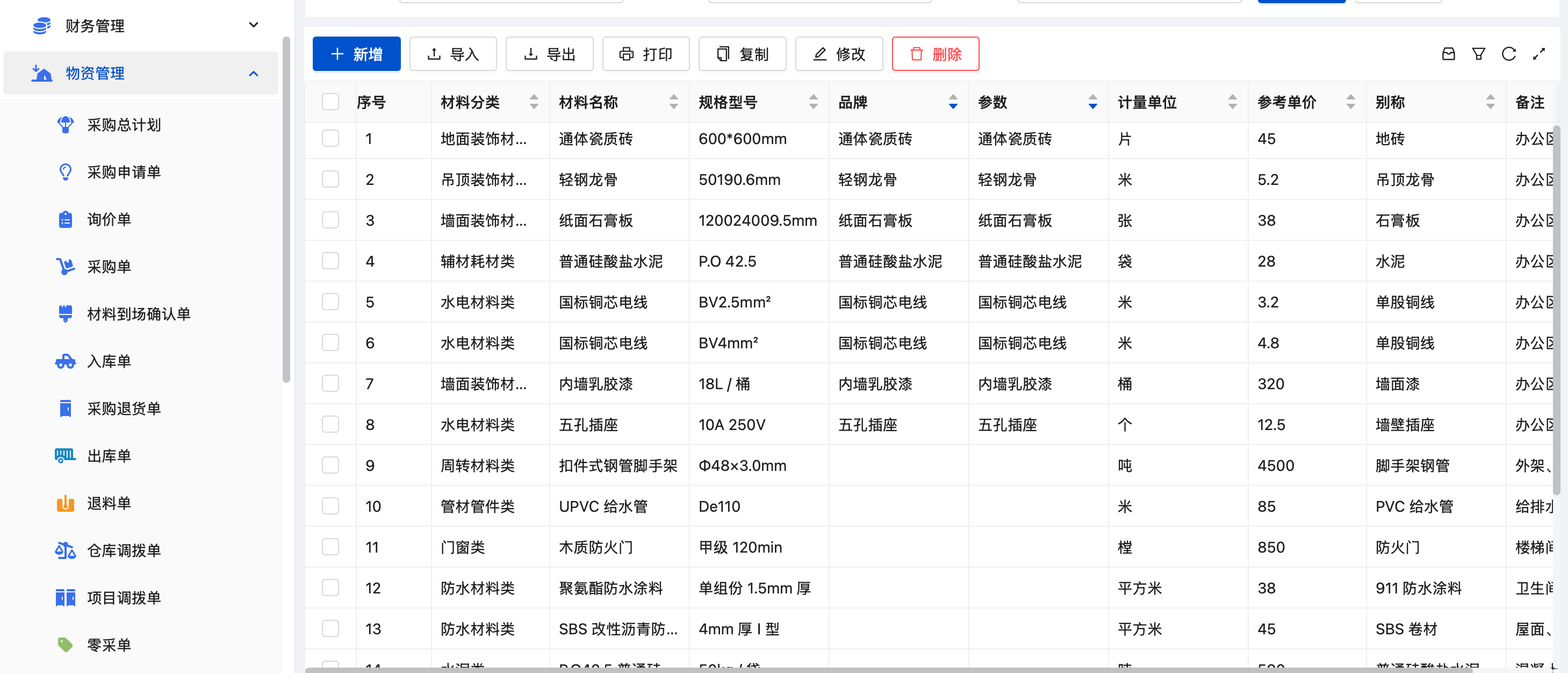The image size is (1568, 673).
Task: Click the 仓库调拨单 scales icon
Action: tap(65, 550)
